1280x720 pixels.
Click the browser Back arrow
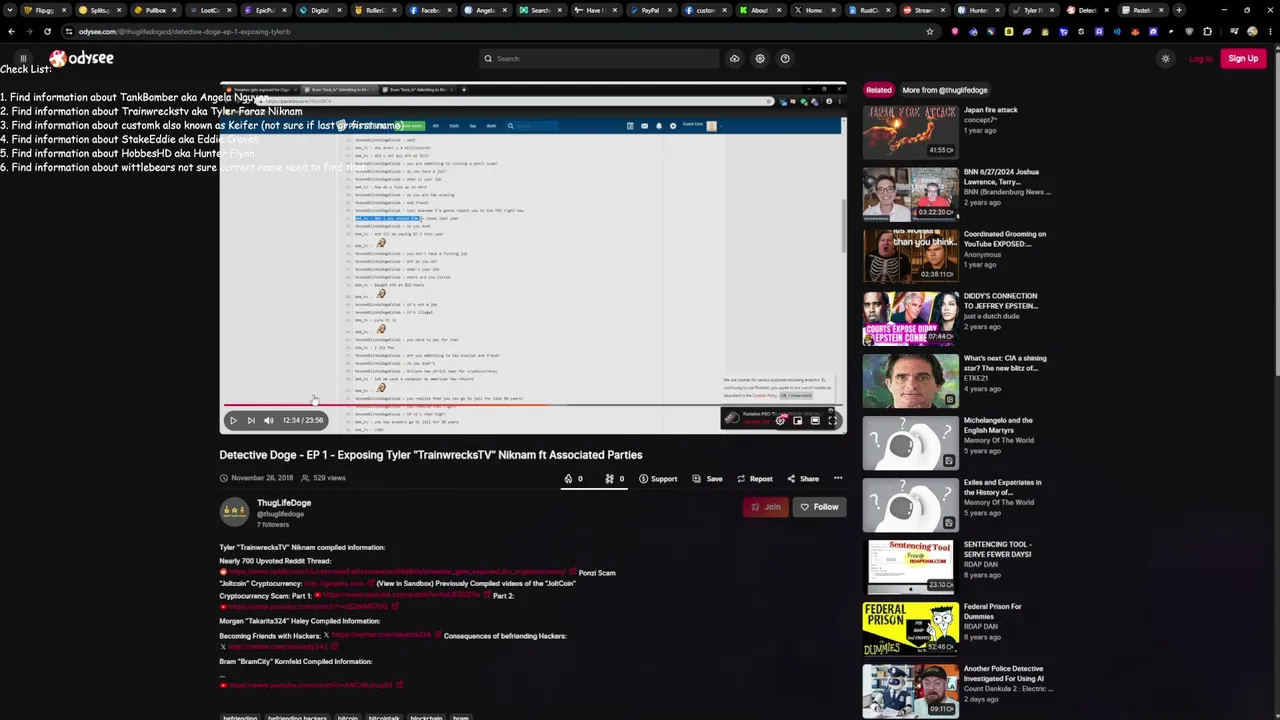click(11, 31)
